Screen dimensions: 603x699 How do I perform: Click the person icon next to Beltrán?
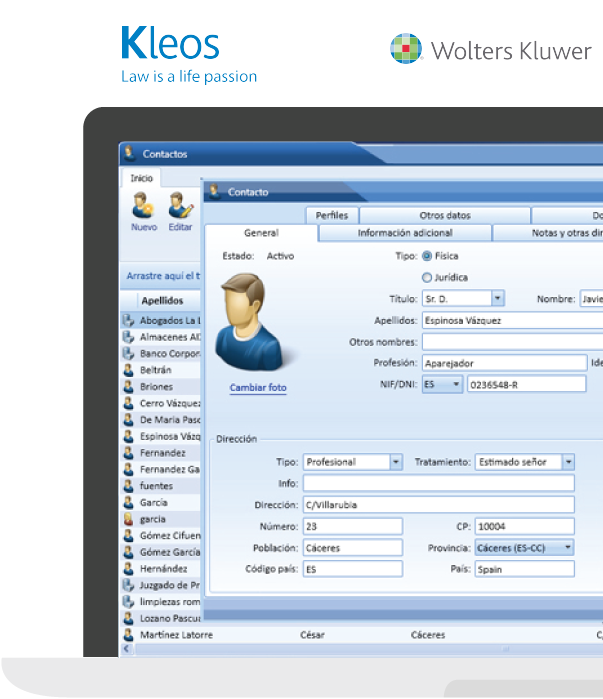(x=128, y=370)
